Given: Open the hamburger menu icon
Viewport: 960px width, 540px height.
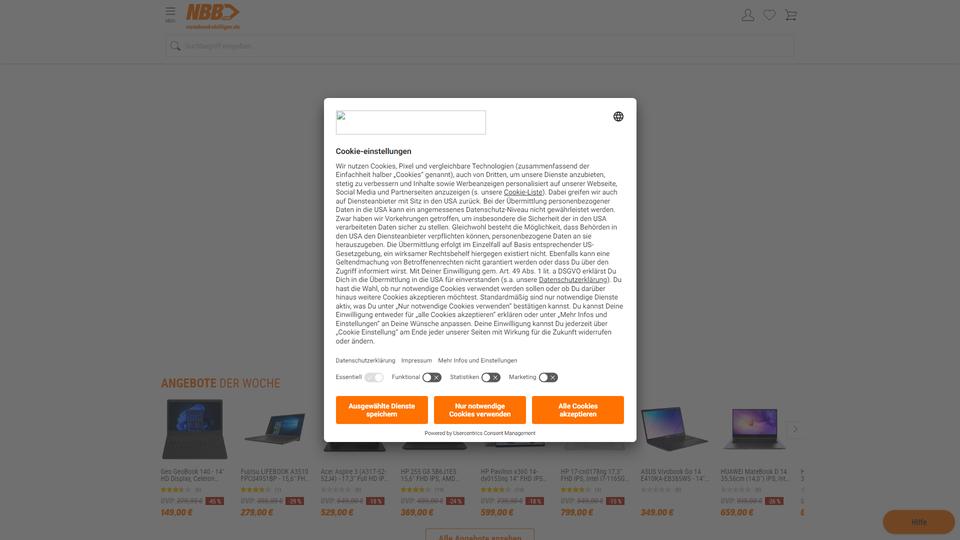Looking at the screenshot, I should [x=170, y=14].
